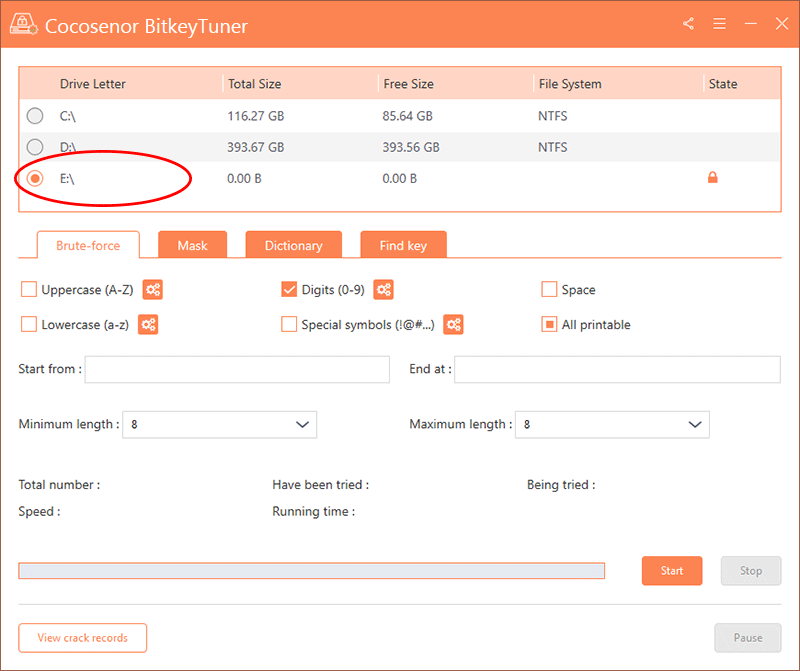The width and height of the screenshot is (800, 671).
Task: Focus the Start from input field
Action: tap(237, 369)
